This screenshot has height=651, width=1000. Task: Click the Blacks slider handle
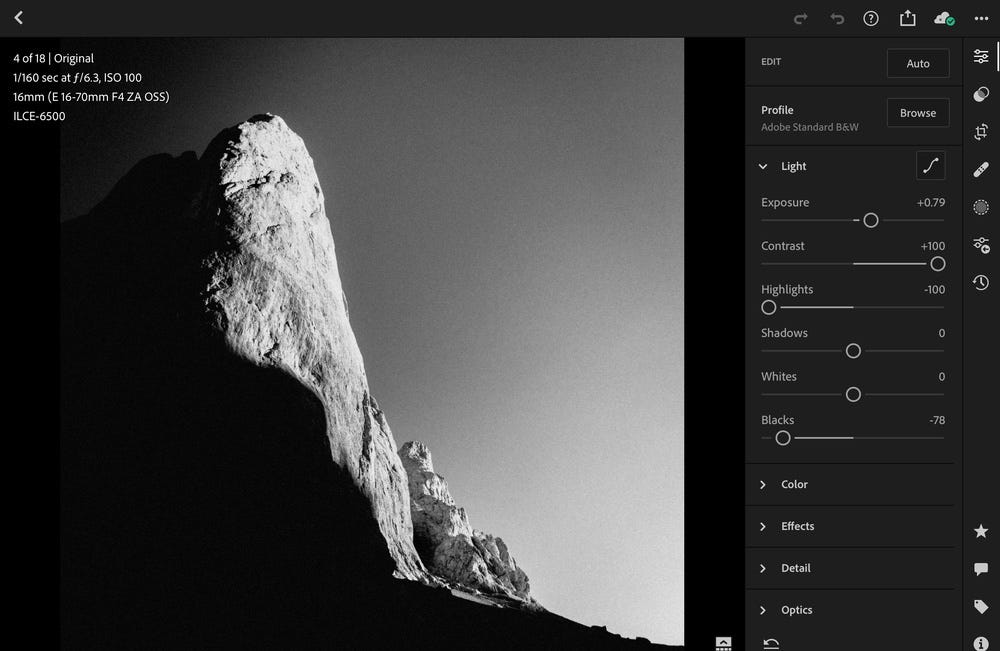coord(783,438)
